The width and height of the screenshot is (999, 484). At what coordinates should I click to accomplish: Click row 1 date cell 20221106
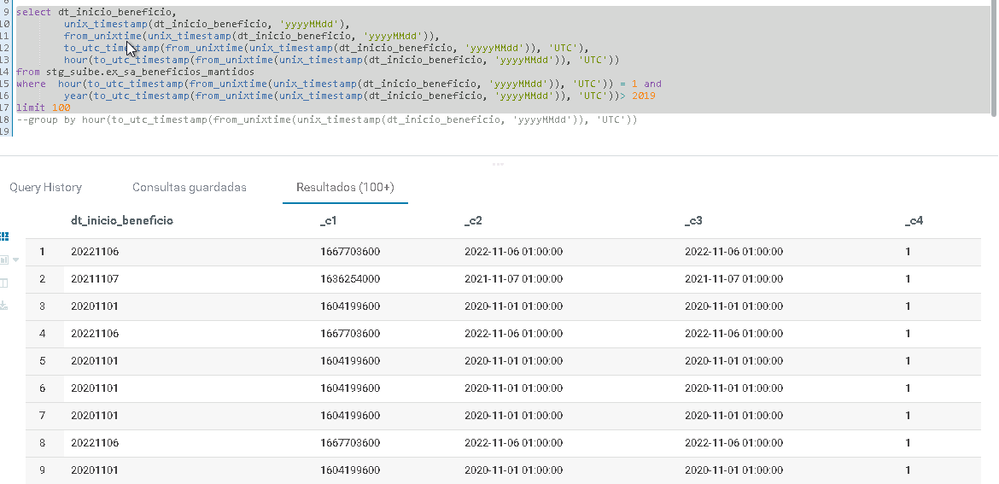tap(95, 252)
